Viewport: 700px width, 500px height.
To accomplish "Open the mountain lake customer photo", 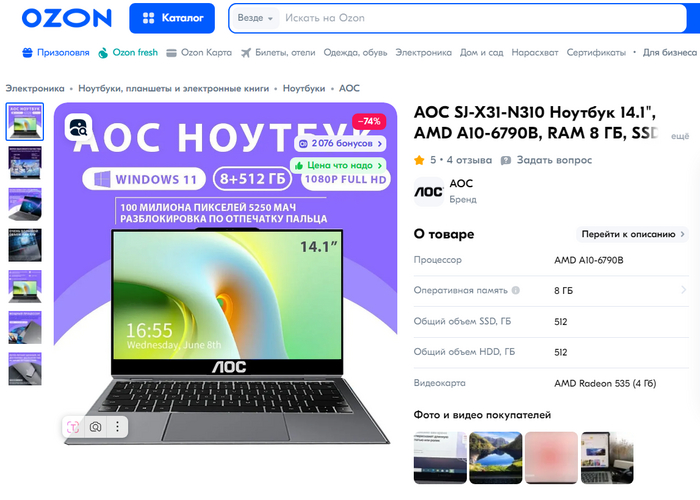I will tap(496, 458).
